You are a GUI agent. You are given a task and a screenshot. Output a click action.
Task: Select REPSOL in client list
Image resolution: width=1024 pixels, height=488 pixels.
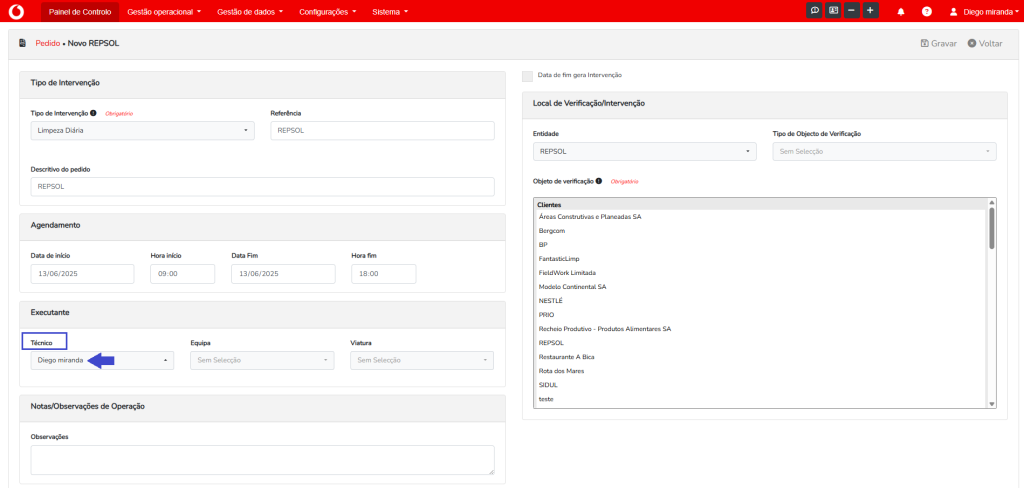(x=552, y=343)
